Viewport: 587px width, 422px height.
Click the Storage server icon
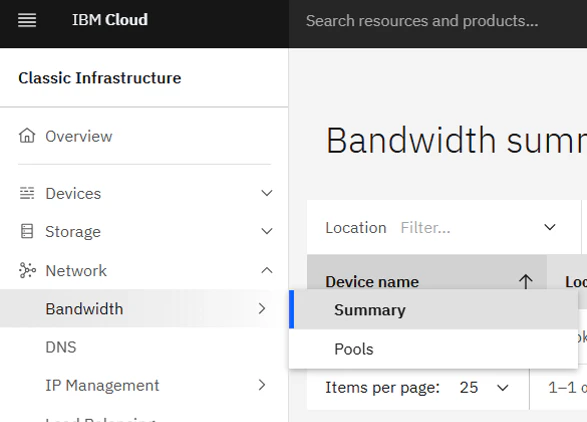coord(27,231)
